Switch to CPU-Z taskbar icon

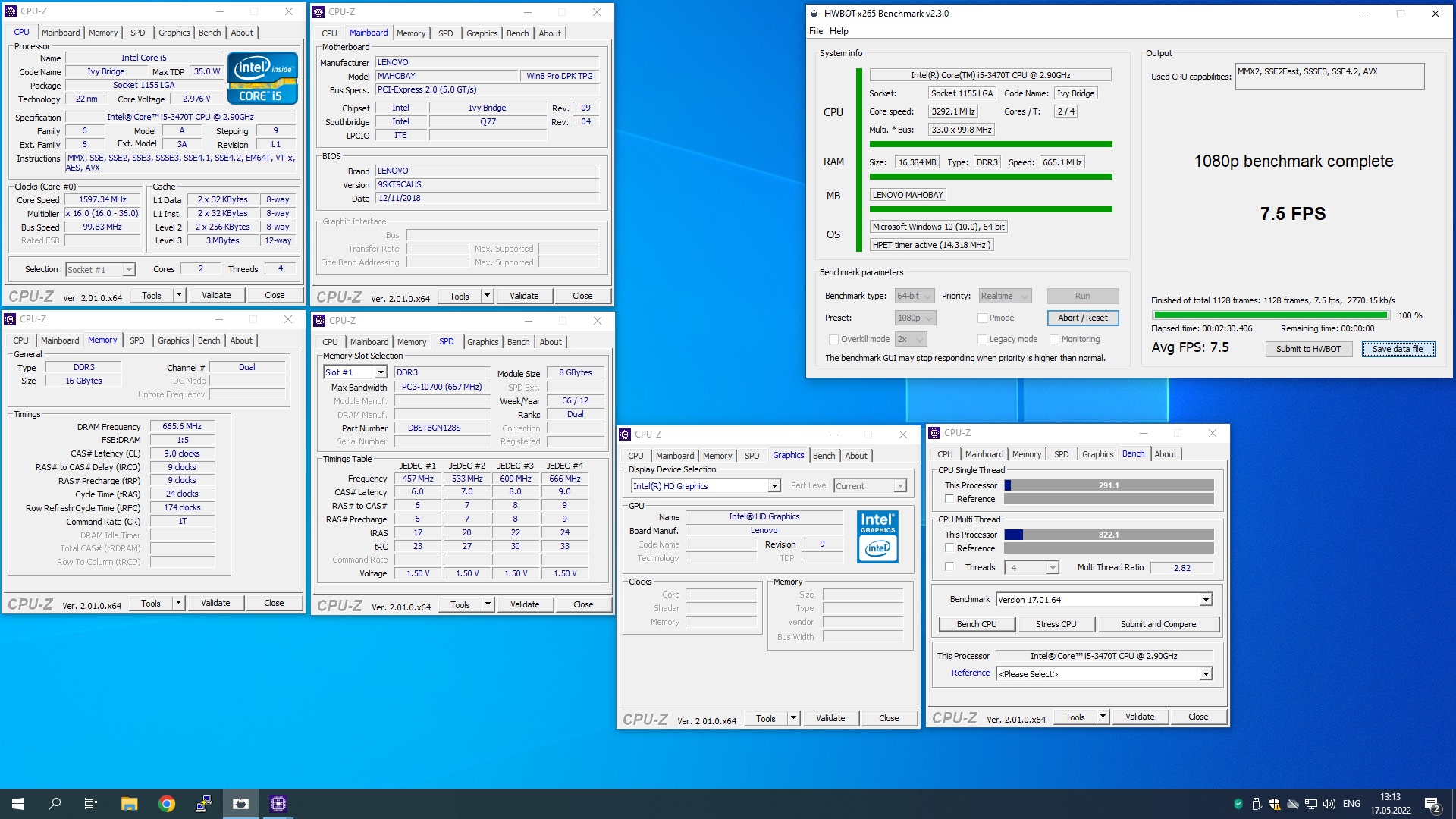(x=278, y=804)
